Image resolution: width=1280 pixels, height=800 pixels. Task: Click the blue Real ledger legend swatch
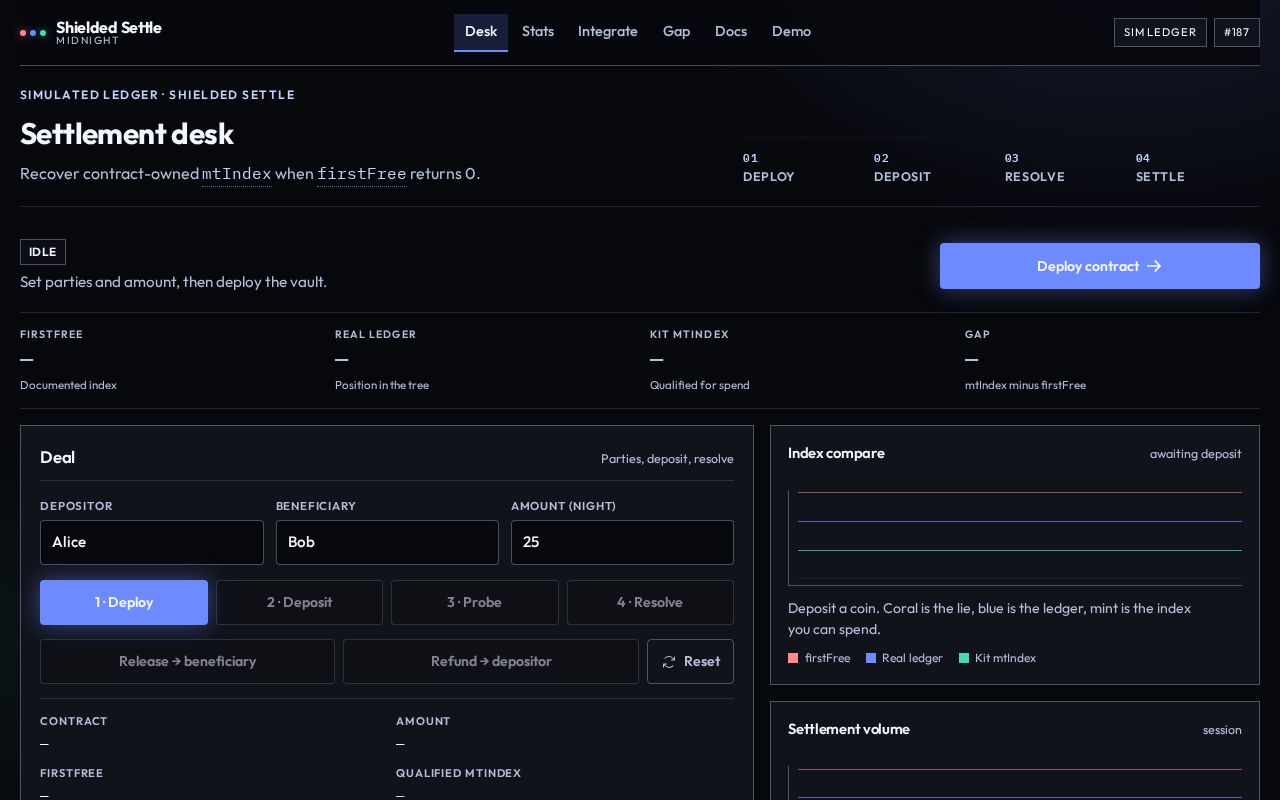tap(871, 658)
